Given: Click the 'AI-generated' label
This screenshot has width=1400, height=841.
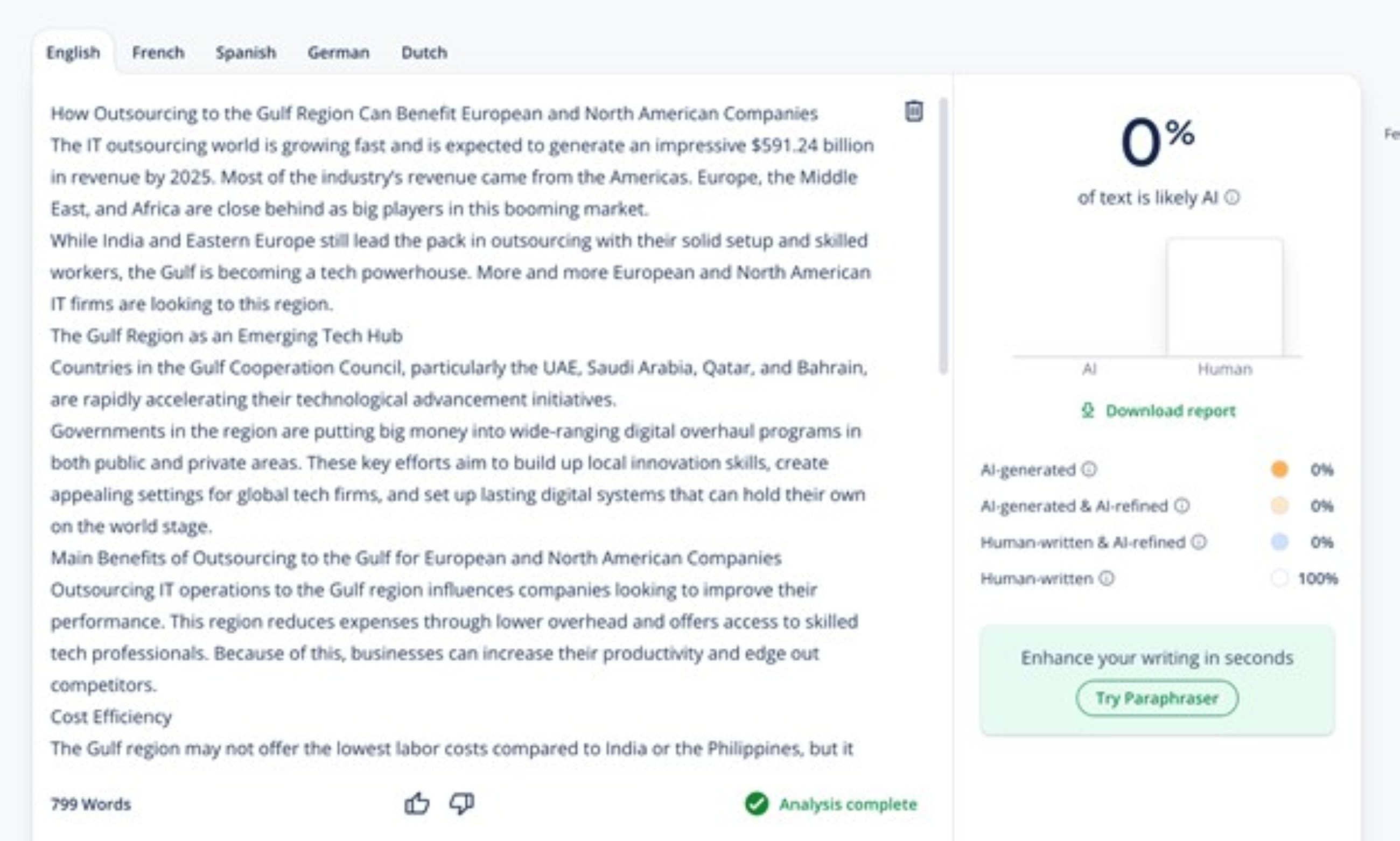Looking at the screenshot, I should click(1027, 470).
